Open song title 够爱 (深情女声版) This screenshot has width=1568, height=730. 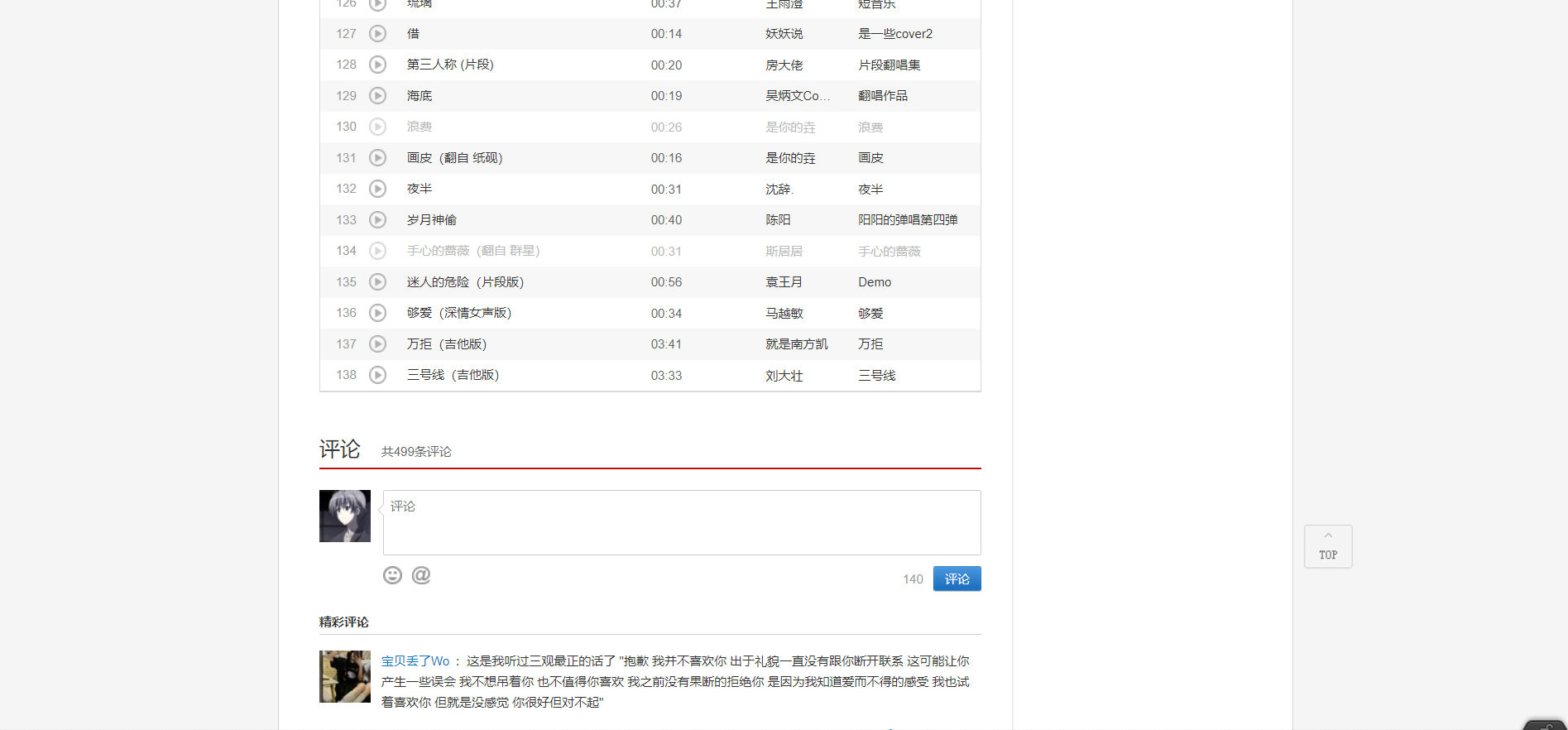(458, 313)
